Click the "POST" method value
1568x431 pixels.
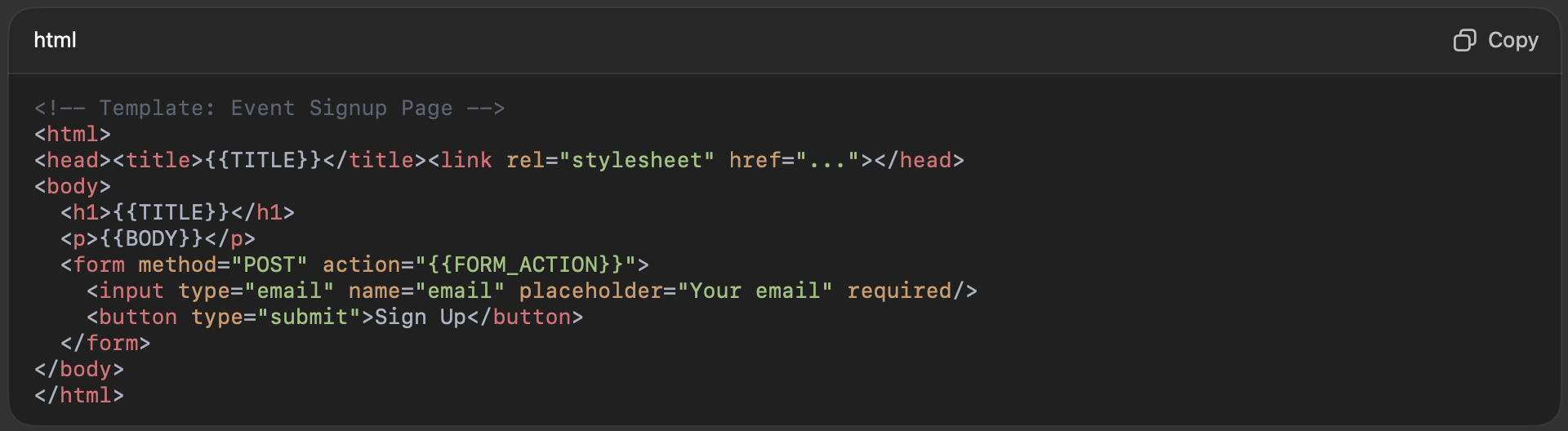269,264
